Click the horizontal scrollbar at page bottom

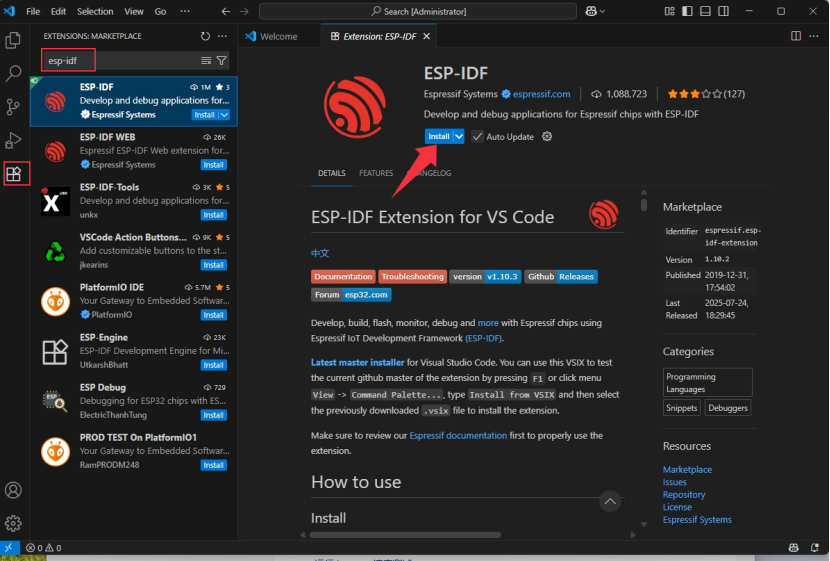click(405, 535)
